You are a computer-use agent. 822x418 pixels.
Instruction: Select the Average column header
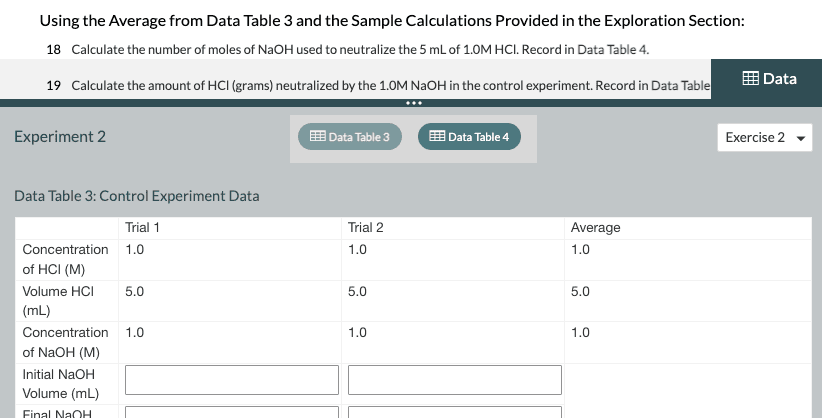[596, 228]
